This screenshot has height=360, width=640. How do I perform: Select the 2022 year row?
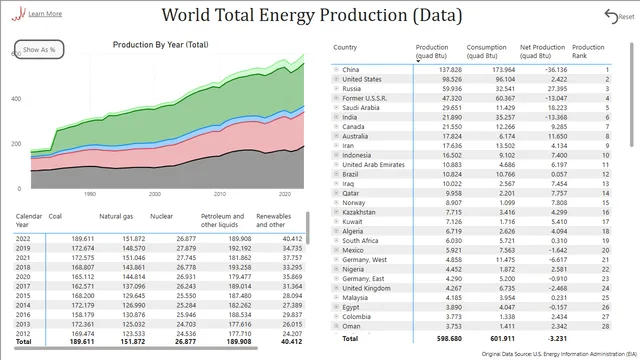(159, 238)
